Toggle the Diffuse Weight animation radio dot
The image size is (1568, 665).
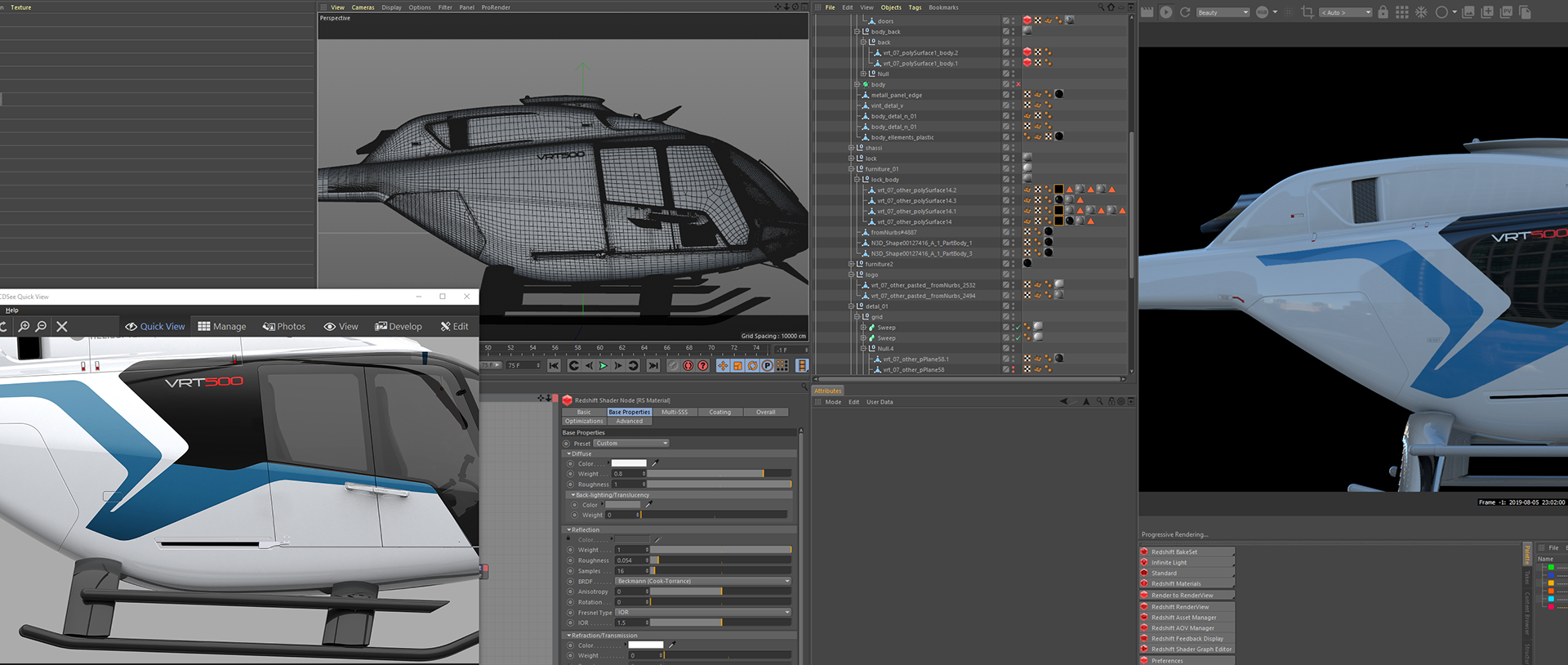[x=570, y=474]
